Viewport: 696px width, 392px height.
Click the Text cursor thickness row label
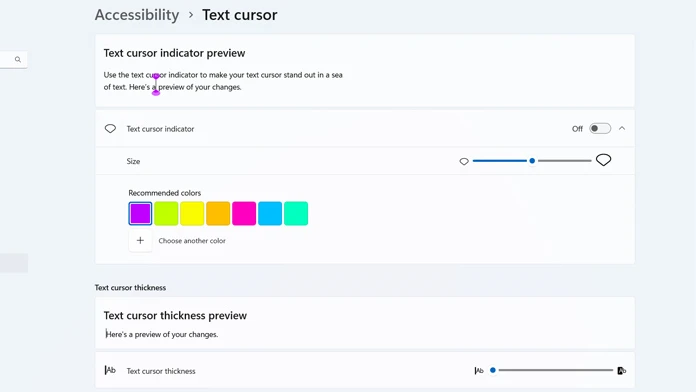[161, 371]
